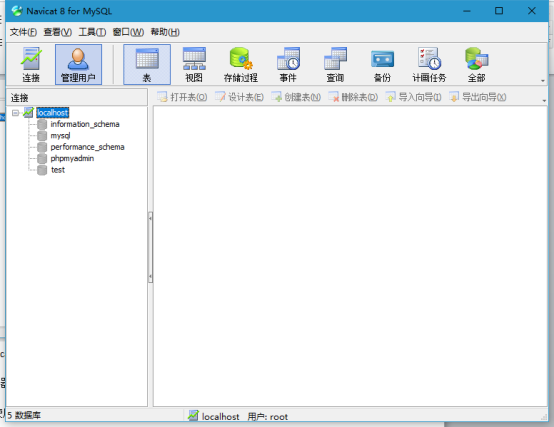The width and height of the screenshot is (554, 427).
Task: Open the 查询 query section
Action: (x=335, y=65)
